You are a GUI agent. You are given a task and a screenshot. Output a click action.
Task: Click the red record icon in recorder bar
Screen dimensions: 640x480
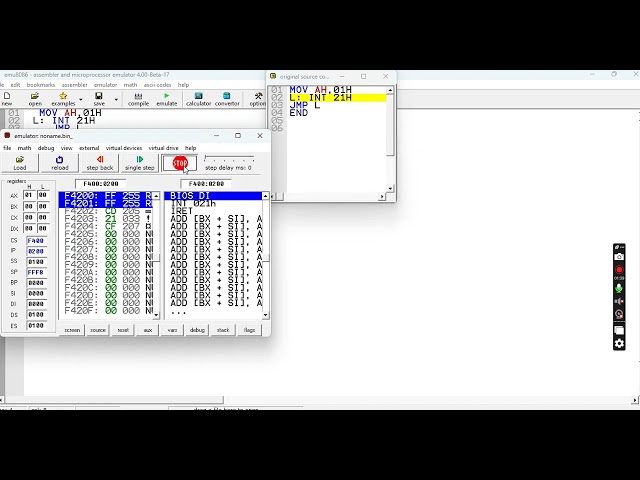pyautogui.click(x=619, y=270)
